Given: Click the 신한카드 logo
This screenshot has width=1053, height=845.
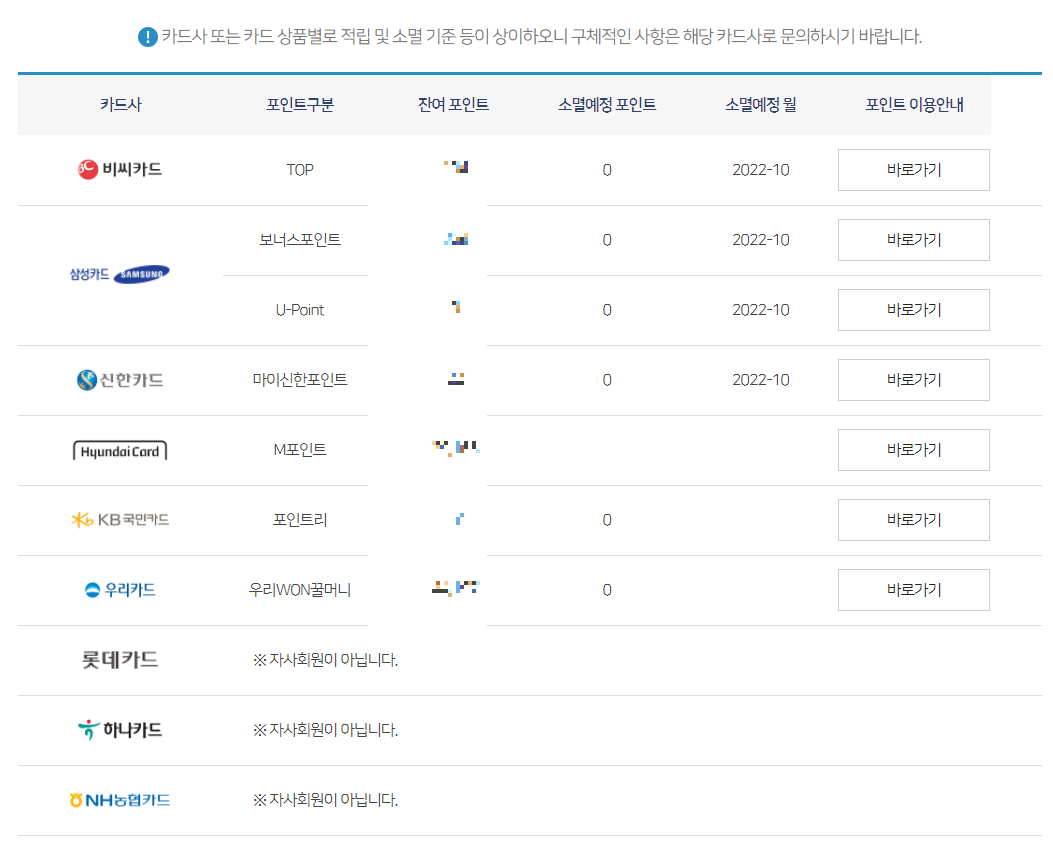Looking at the screenshot, I should [120, 380].
